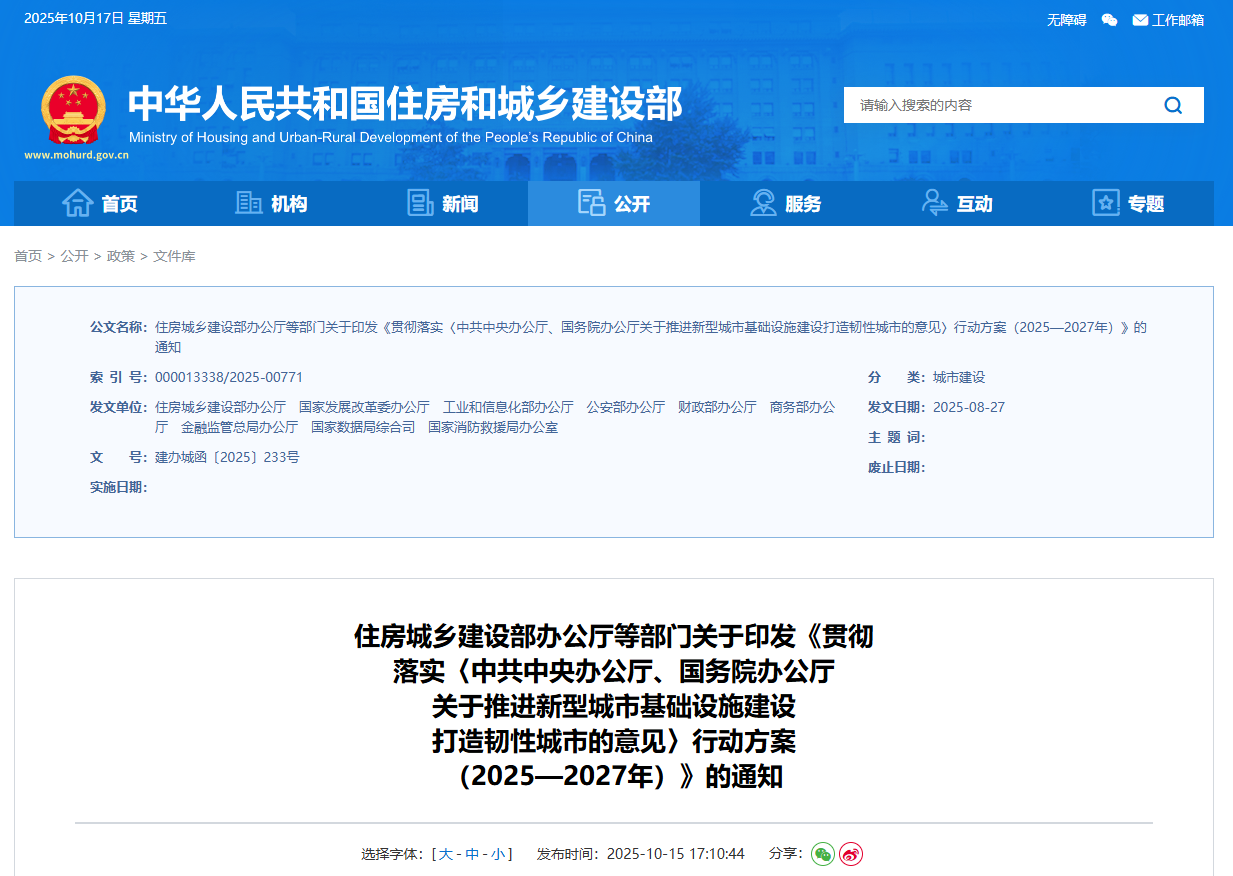This screenshot has height=876, width=1233.
Task: Click the arrows icon beside 互动
Action: [x=934, y=203]
